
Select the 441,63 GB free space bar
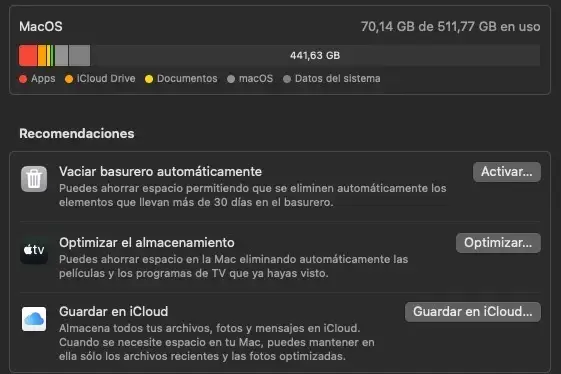point(315,55)
